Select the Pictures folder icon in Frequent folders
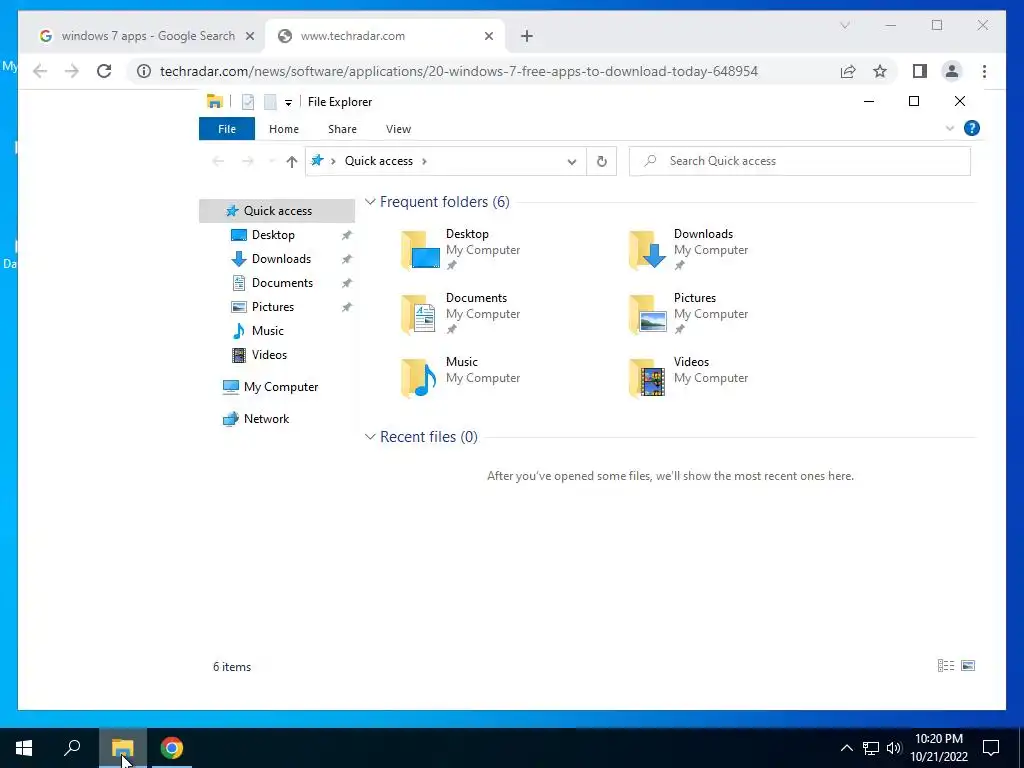Image resolution: width=1024 pixels, height=768 pixels. coord(648,313)
